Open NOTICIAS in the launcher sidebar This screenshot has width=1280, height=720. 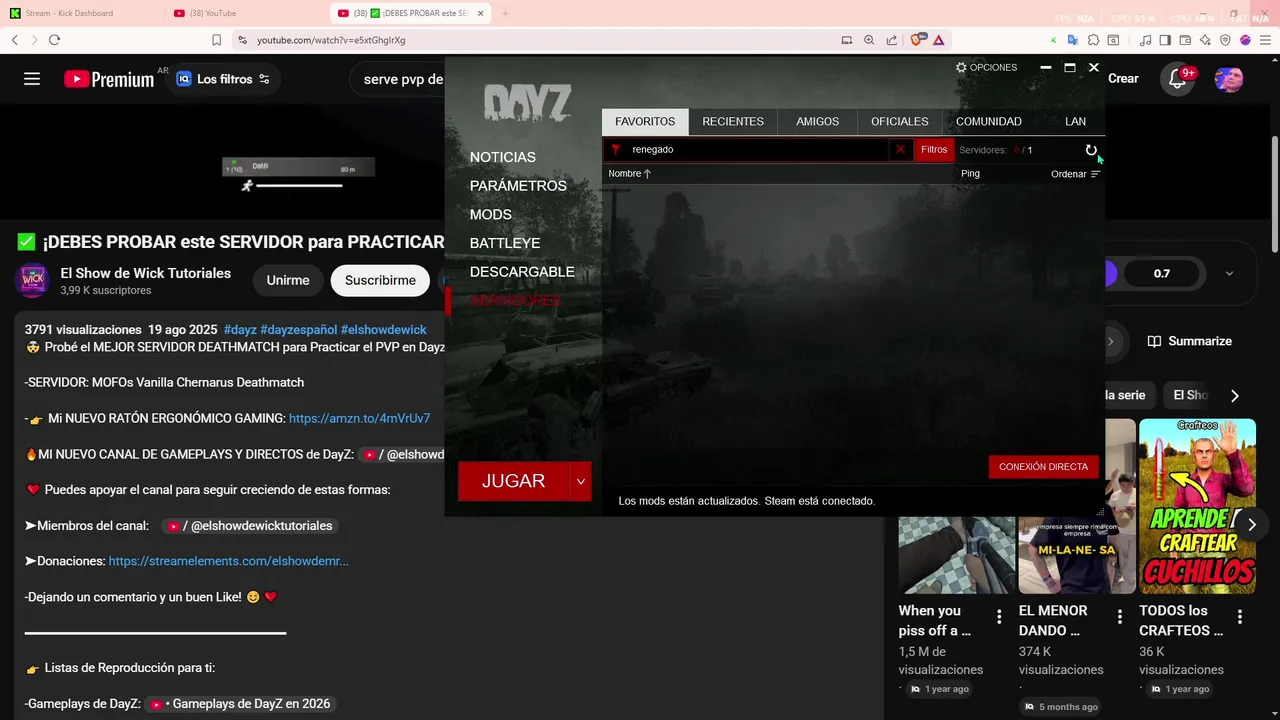click(503, 157)
